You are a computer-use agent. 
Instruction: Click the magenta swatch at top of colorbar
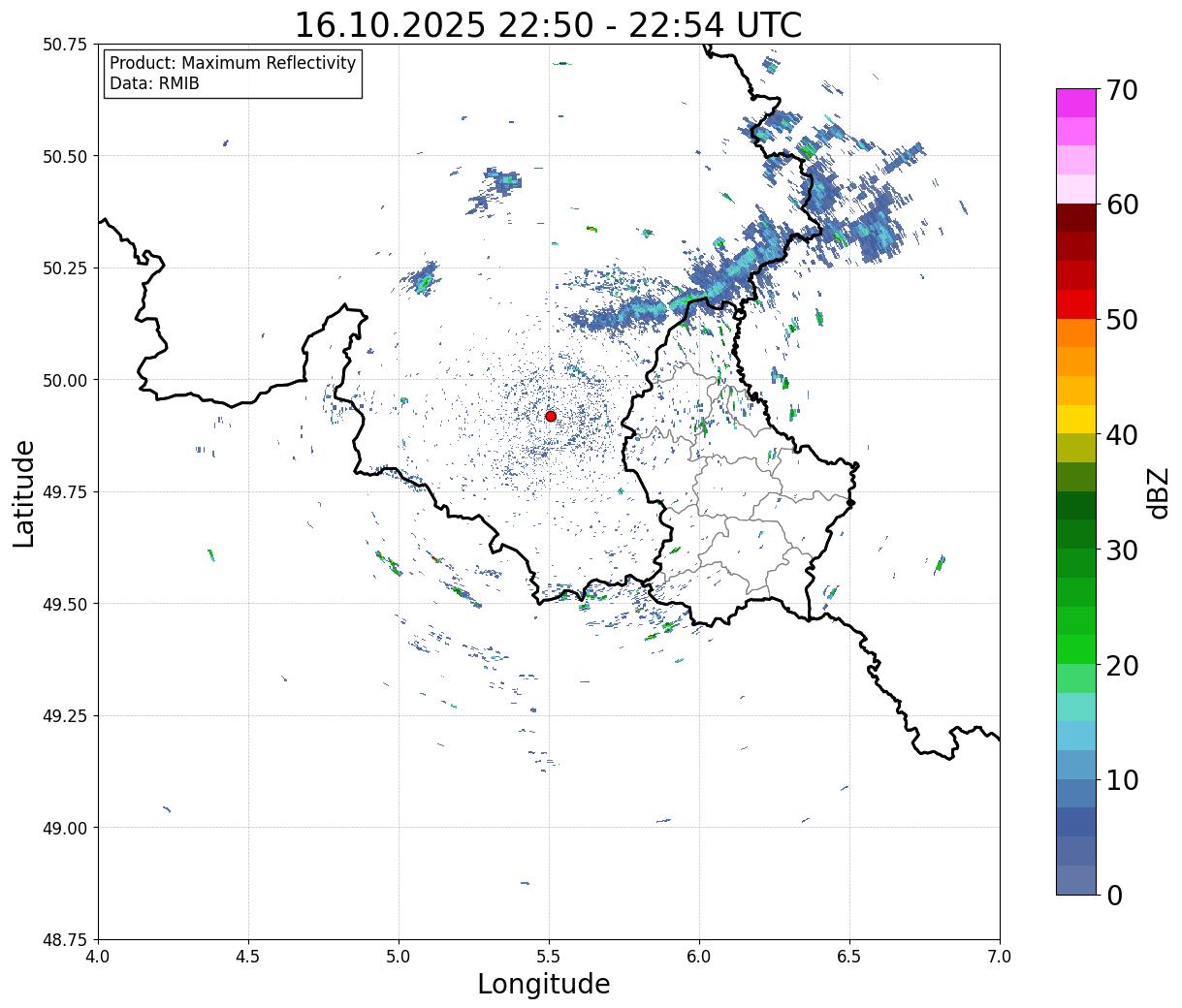point(1076,103)
